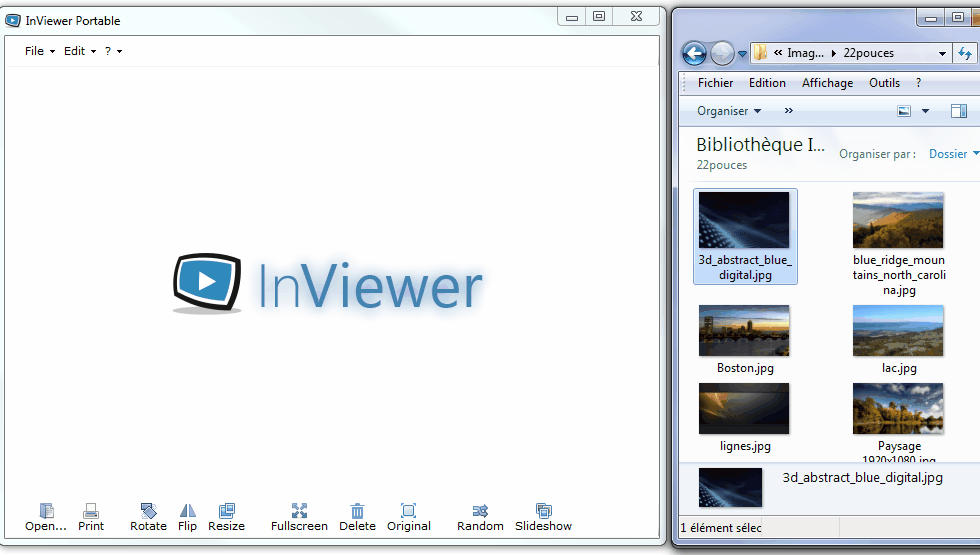Open the File menu in InViewer
Viewport: 980px width, 555px height.
pos(40,51)
